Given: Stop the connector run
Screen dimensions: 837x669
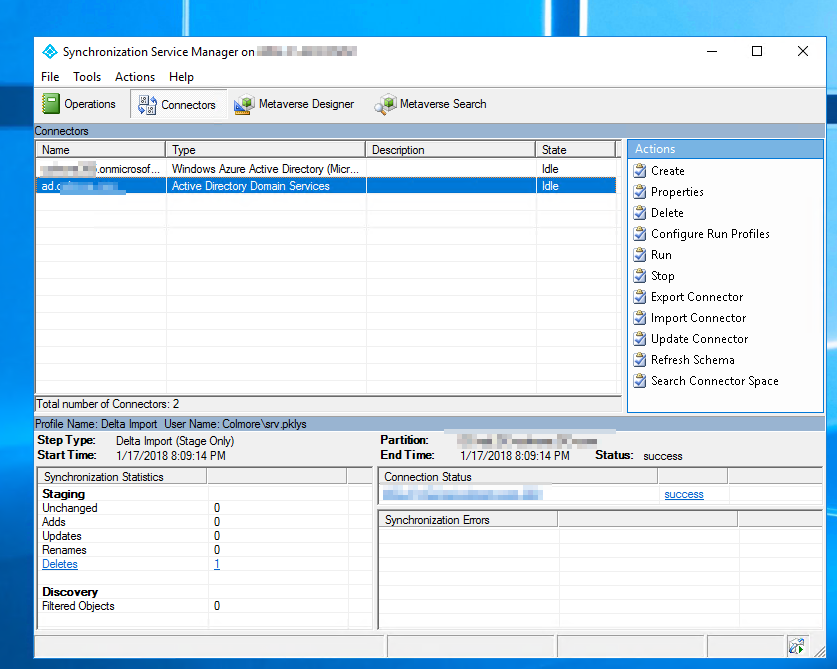Looking at the screenshot, I should [x=662, y=276].
